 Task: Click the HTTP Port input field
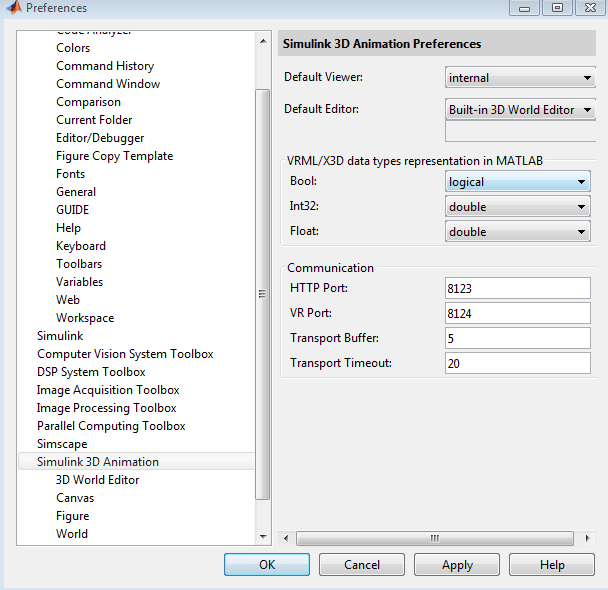coord(517,288)
